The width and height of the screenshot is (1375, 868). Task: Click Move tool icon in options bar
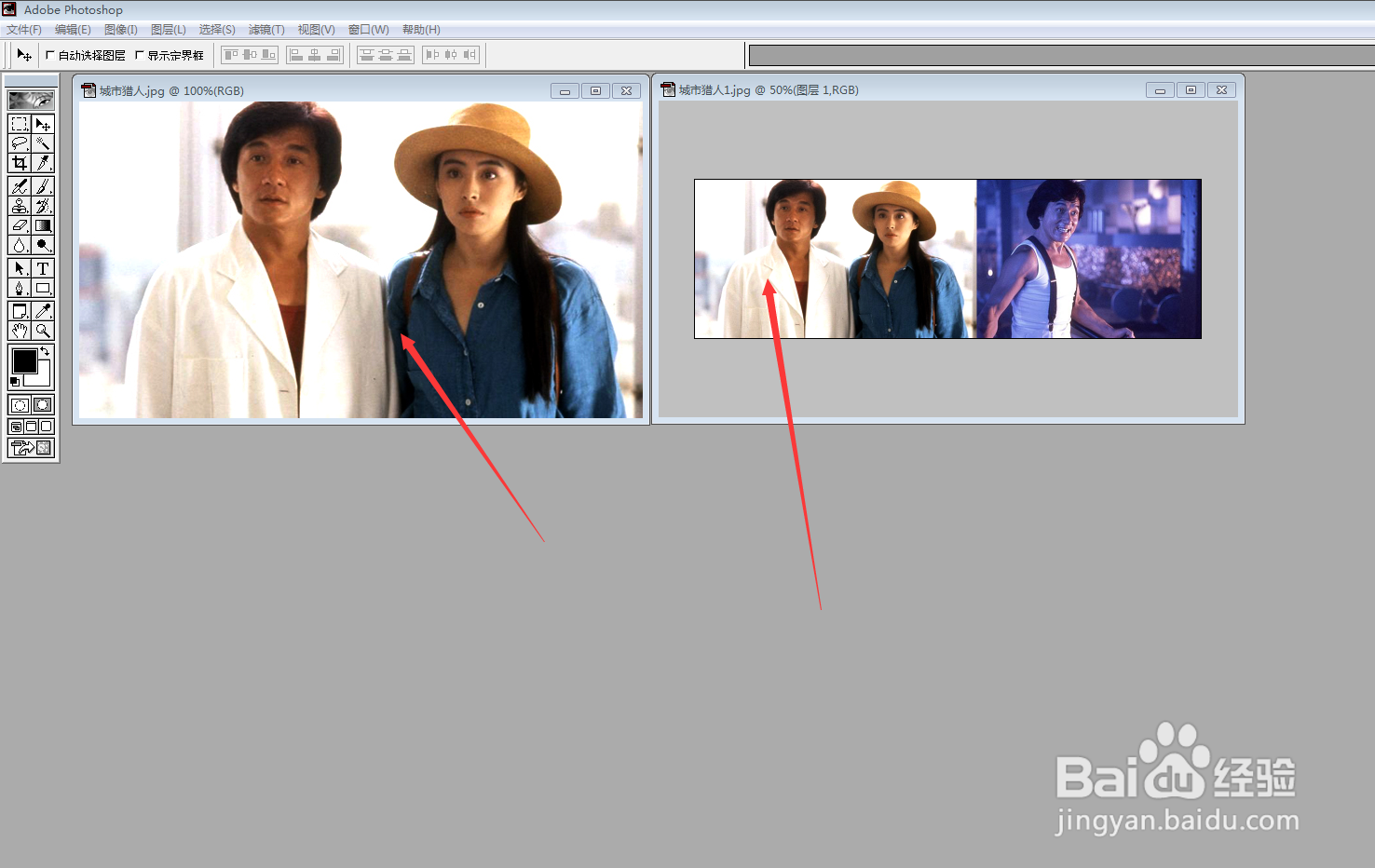coord(24,55)
